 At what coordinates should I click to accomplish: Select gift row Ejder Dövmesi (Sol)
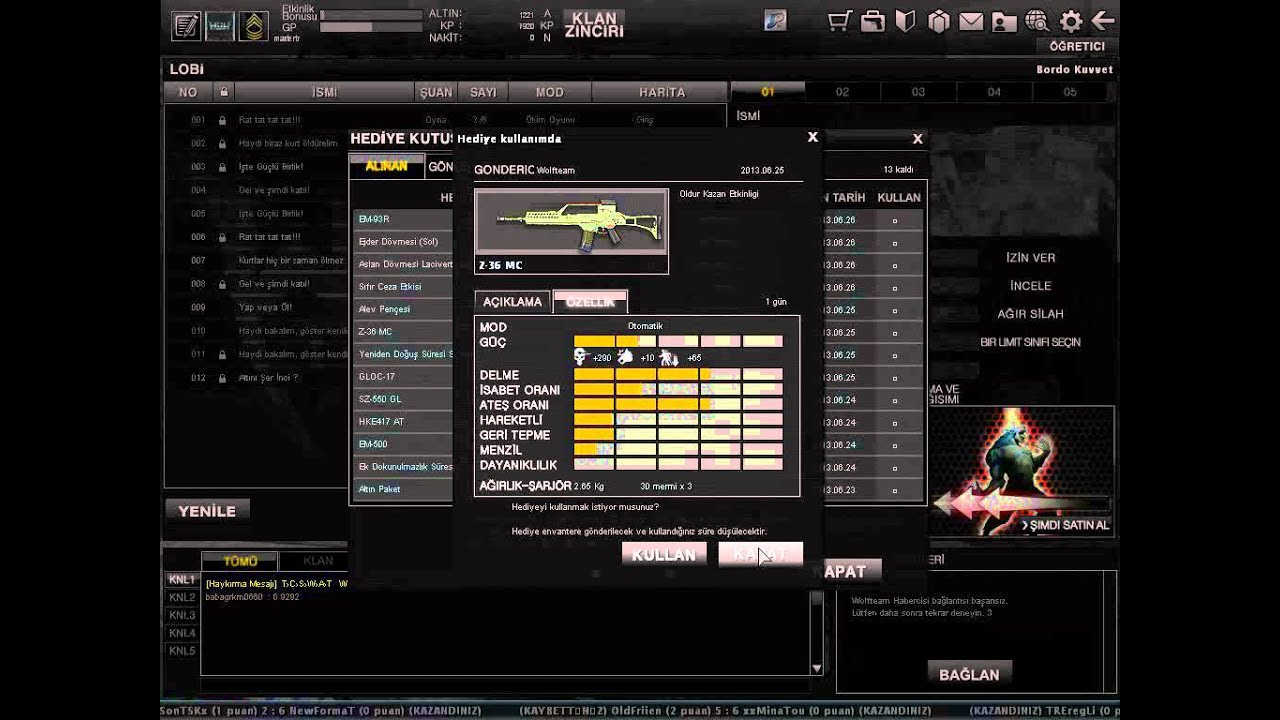click(x=403, y=242)
